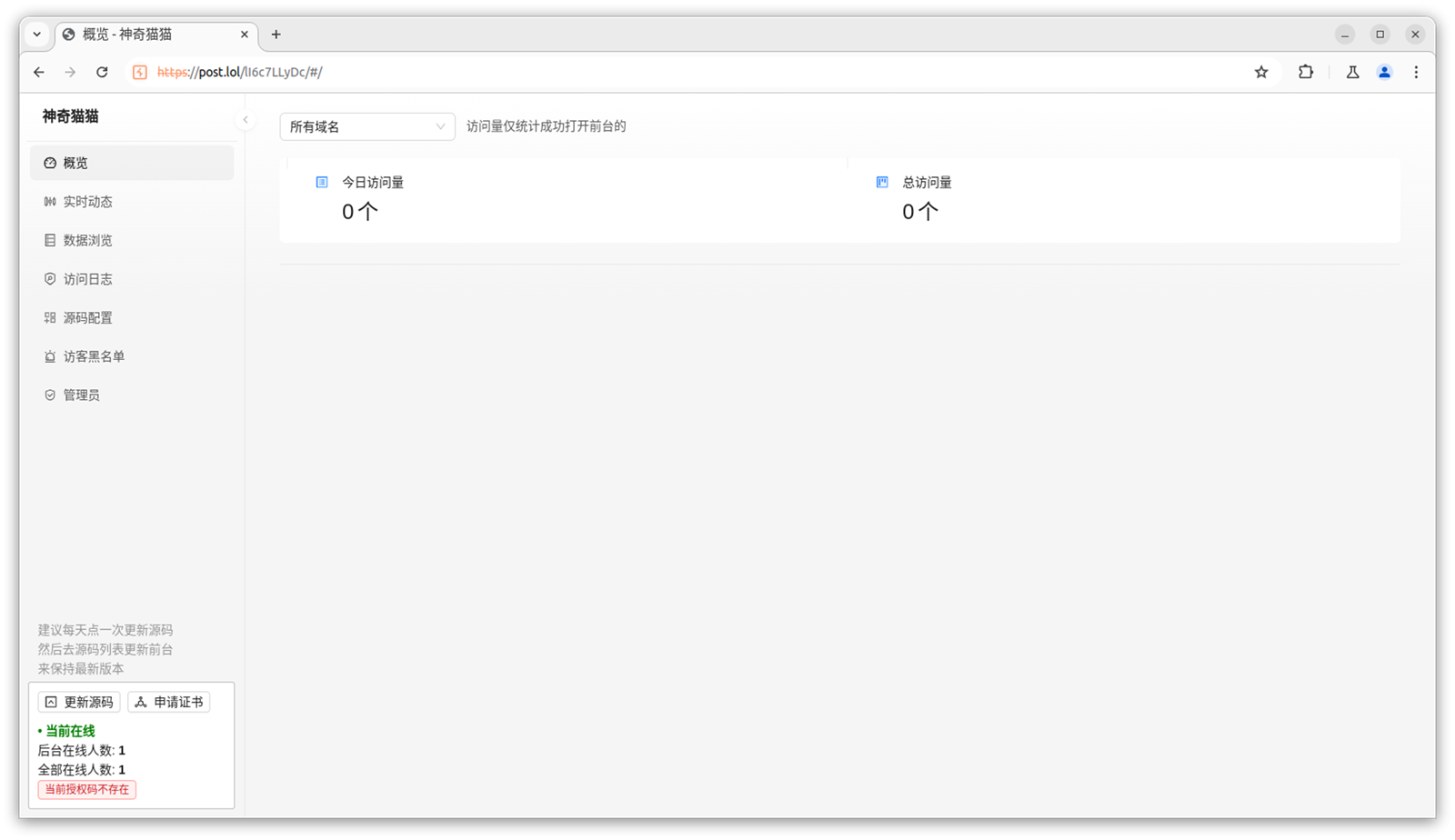Open the browser three-dot menu
1455x840 pixels.
click(1416, 72)
